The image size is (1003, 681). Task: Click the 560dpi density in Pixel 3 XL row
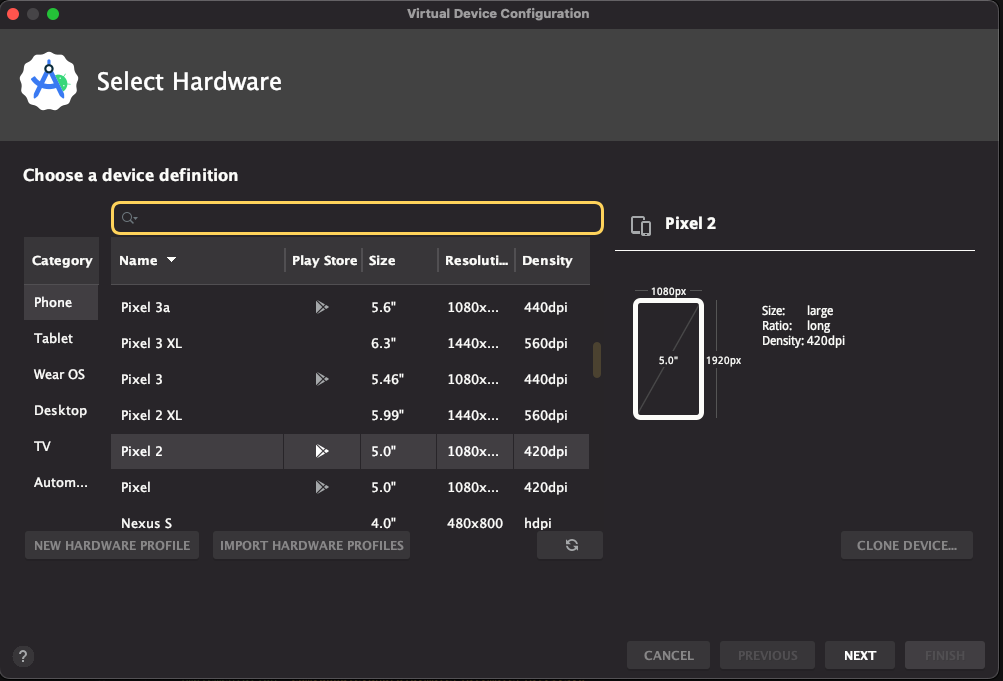[x=545, y=343]
